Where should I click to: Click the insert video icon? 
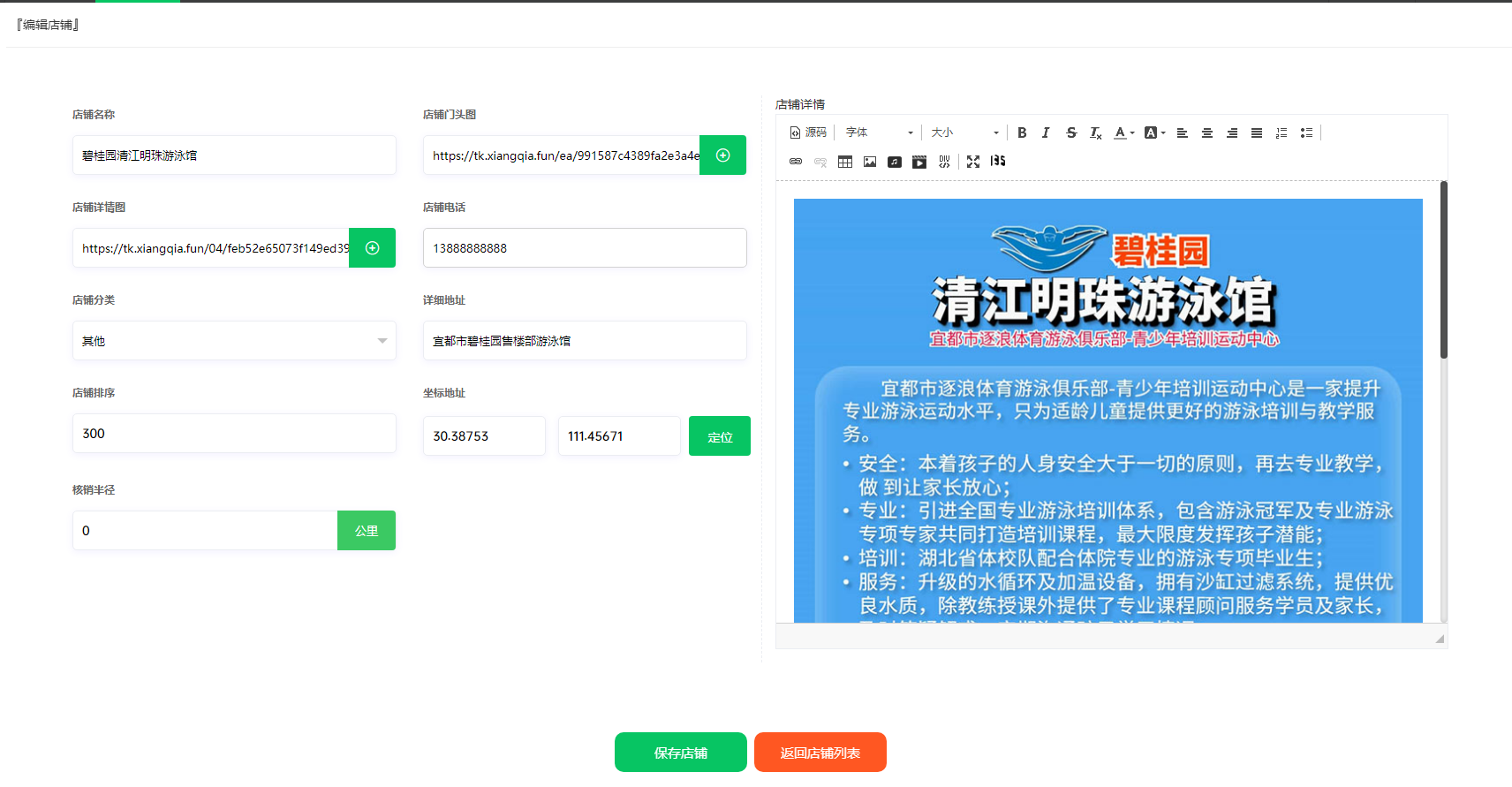(x=919, y=162)
